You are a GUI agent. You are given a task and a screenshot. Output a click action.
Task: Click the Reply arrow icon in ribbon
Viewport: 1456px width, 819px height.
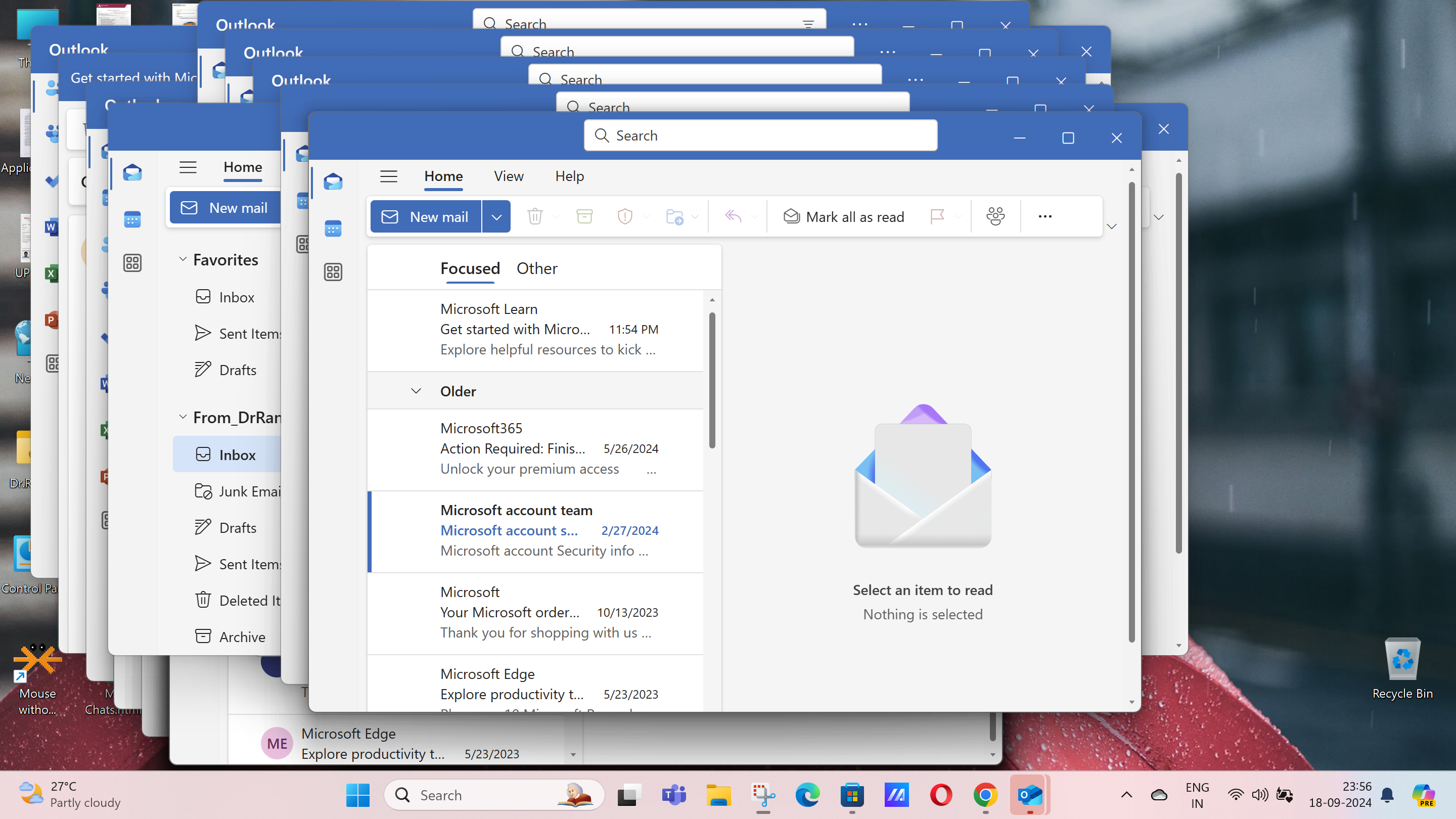(x=733, y=216)
